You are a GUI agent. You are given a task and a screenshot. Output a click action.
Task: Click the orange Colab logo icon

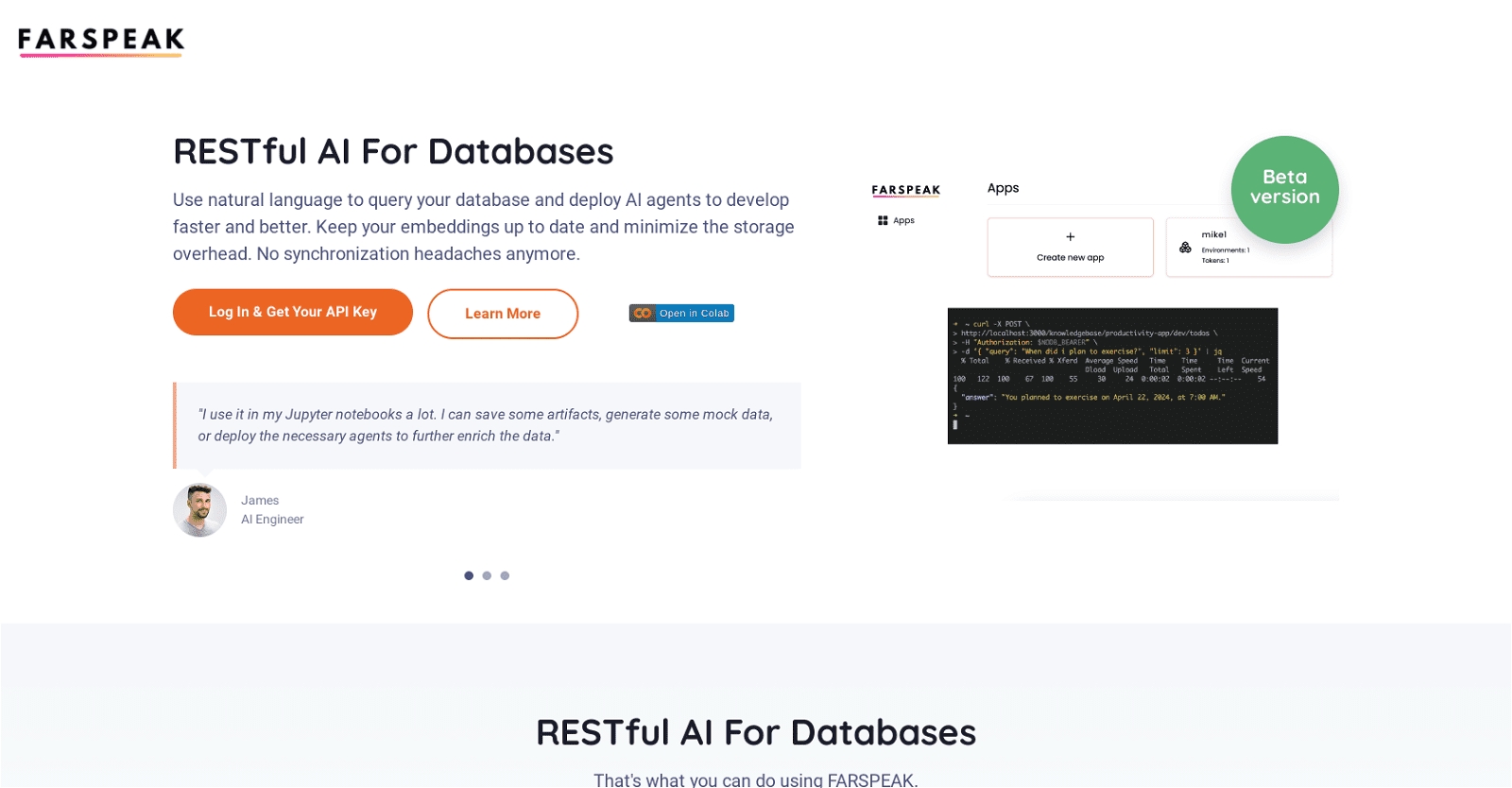click(643, 313)
